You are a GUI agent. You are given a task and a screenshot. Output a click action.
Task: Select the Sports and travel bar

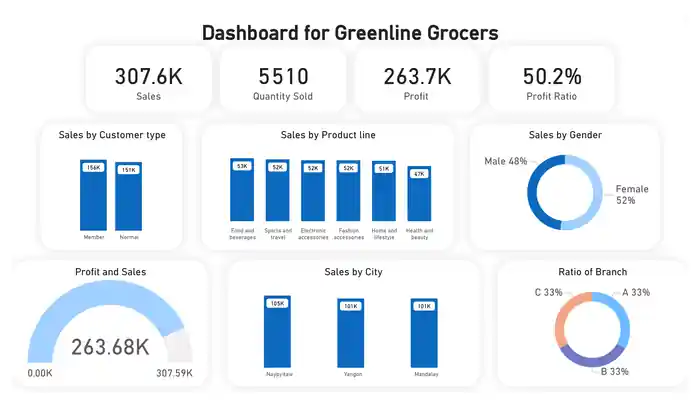278,190
